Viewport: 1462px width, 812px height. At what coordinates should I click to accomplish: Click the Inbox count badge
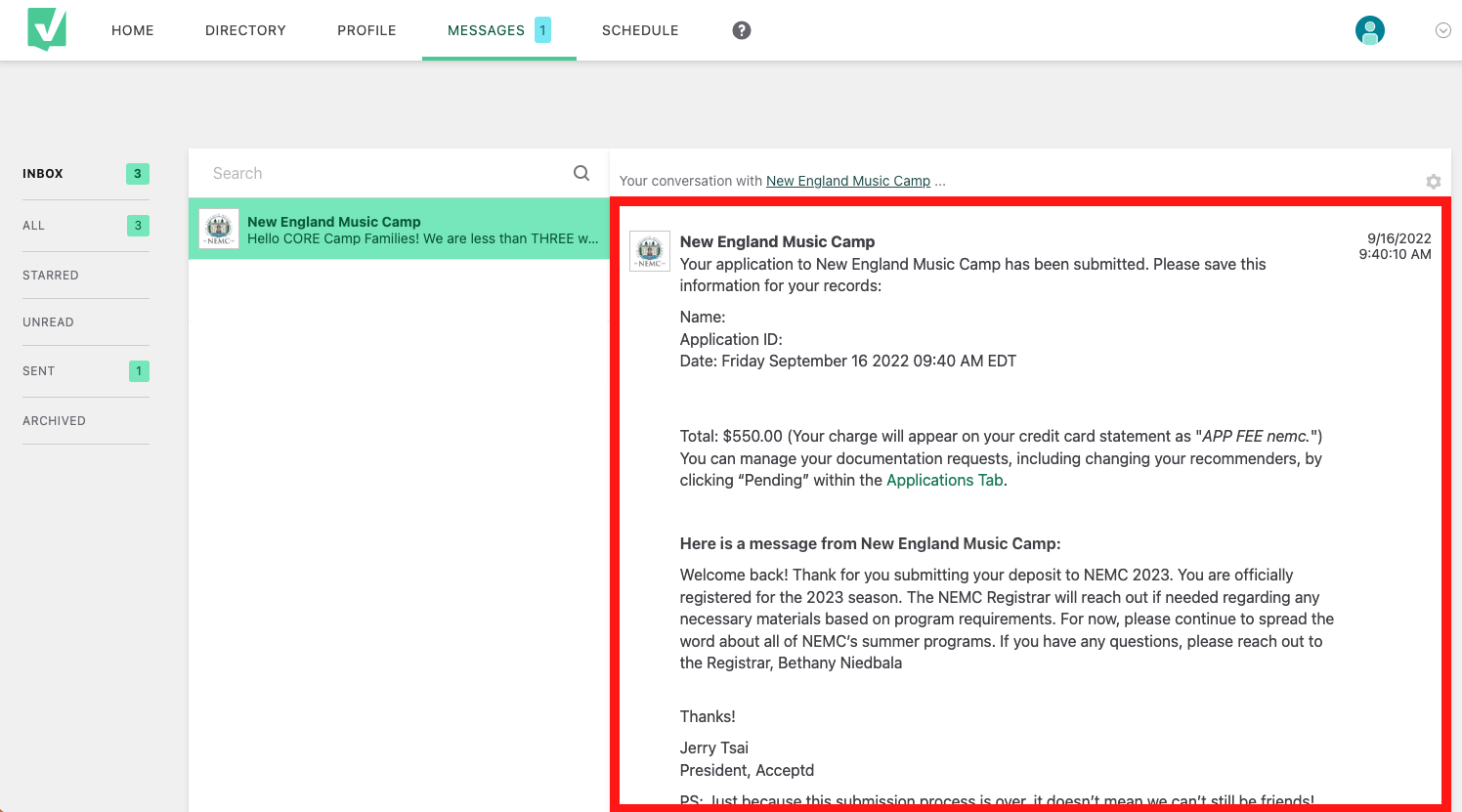[138, 174]
